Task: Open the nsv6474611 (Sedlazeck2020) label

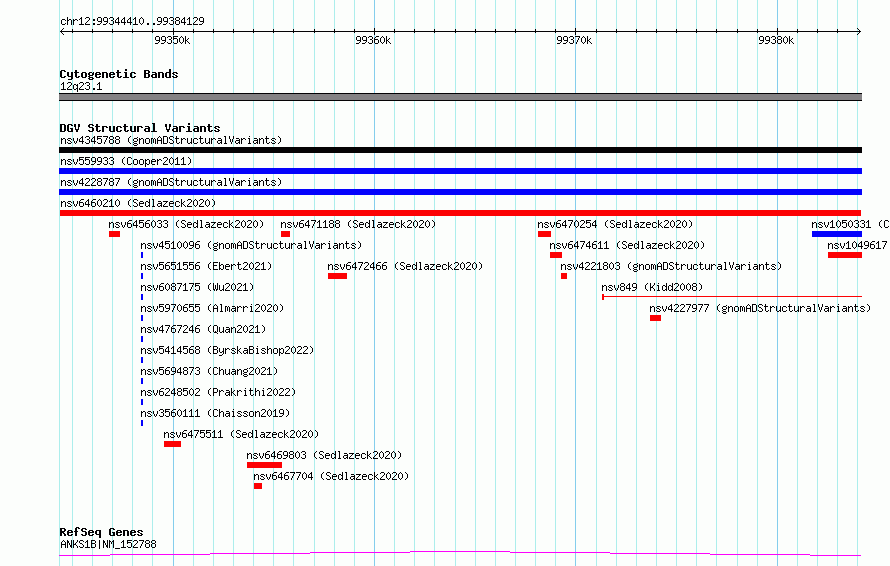Action: [x=627, y=245]
